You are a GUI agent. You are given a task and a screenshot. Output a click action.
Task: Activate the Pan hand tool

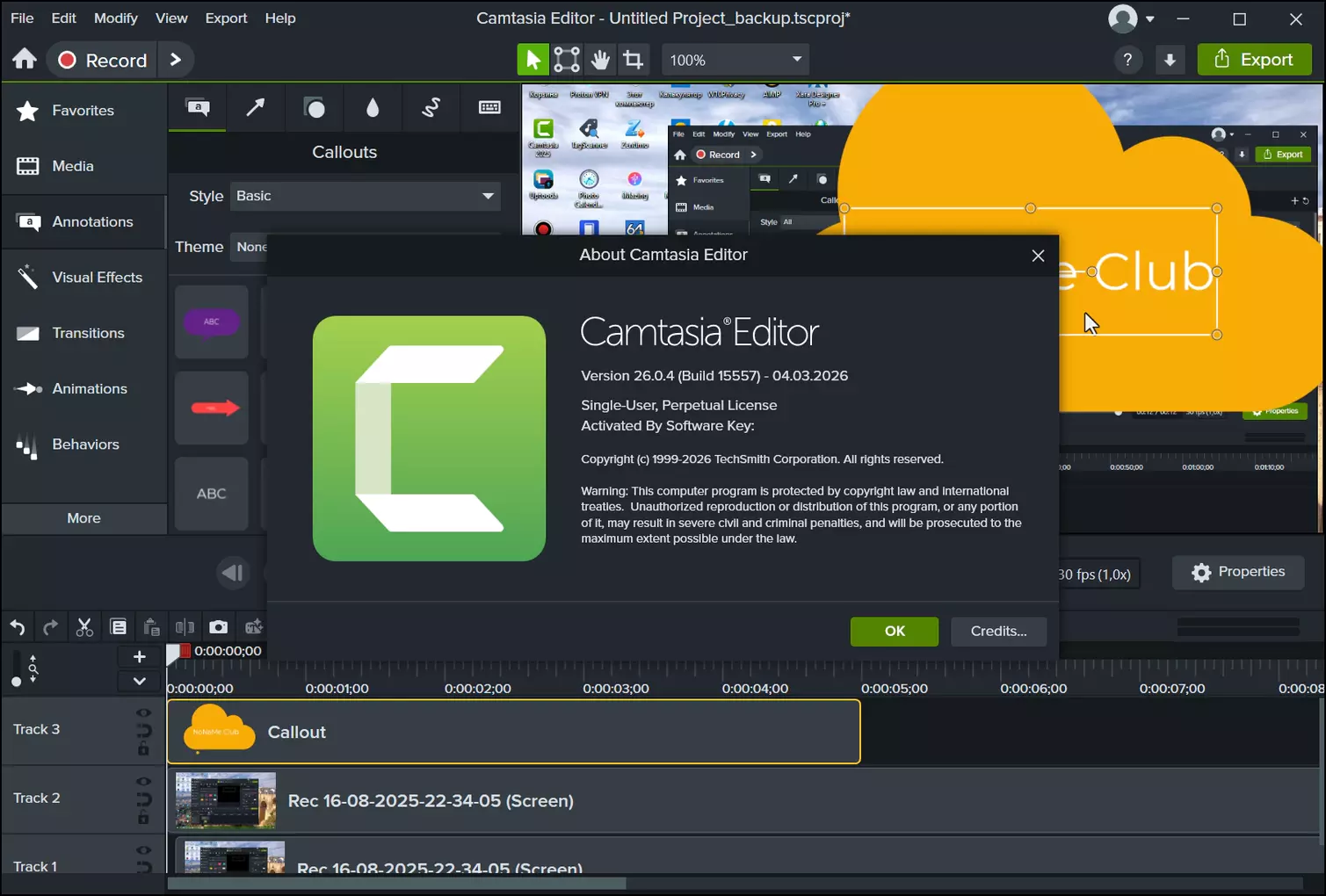click(x=600, y=60)
